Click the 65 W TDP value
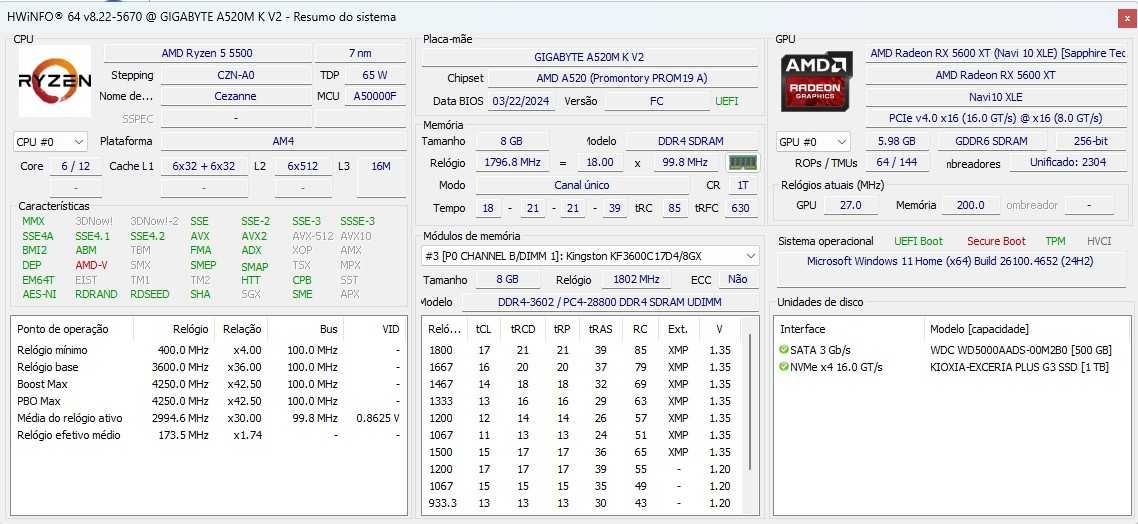Viewport: 1138px width, 524px height. pos(374,75)
